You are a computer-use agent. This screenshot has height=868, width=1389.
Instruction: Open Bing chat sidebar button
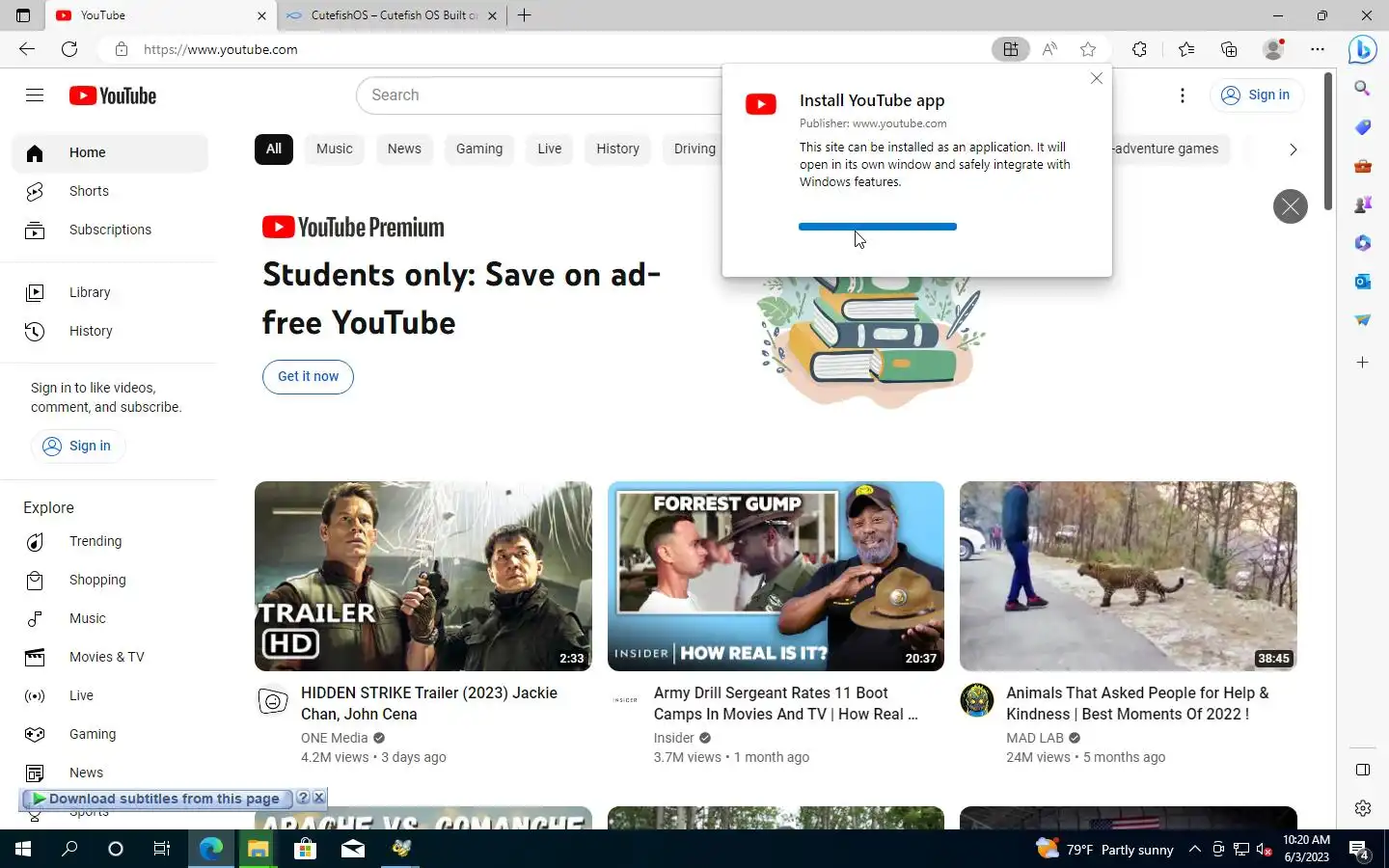point(1362,49)
